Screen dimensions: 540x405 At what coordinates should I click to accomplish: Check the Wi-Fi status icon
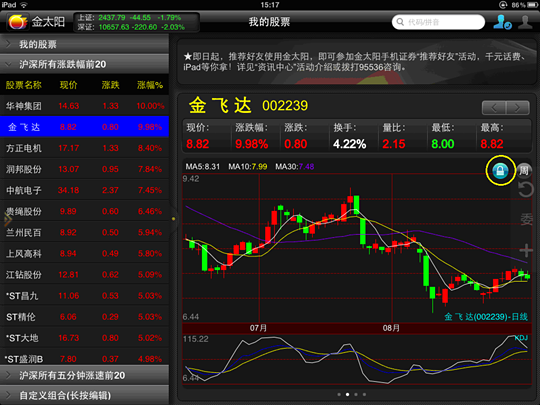tap(24, 5)
